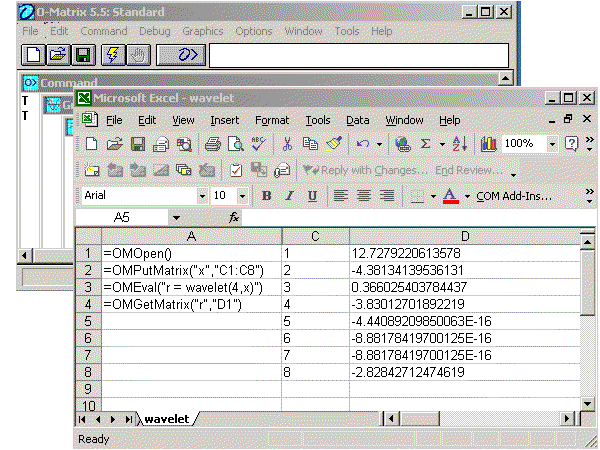Click Excel formula bar input
The width and height of the screenshot is (600, 450).
tap(419, 218)
